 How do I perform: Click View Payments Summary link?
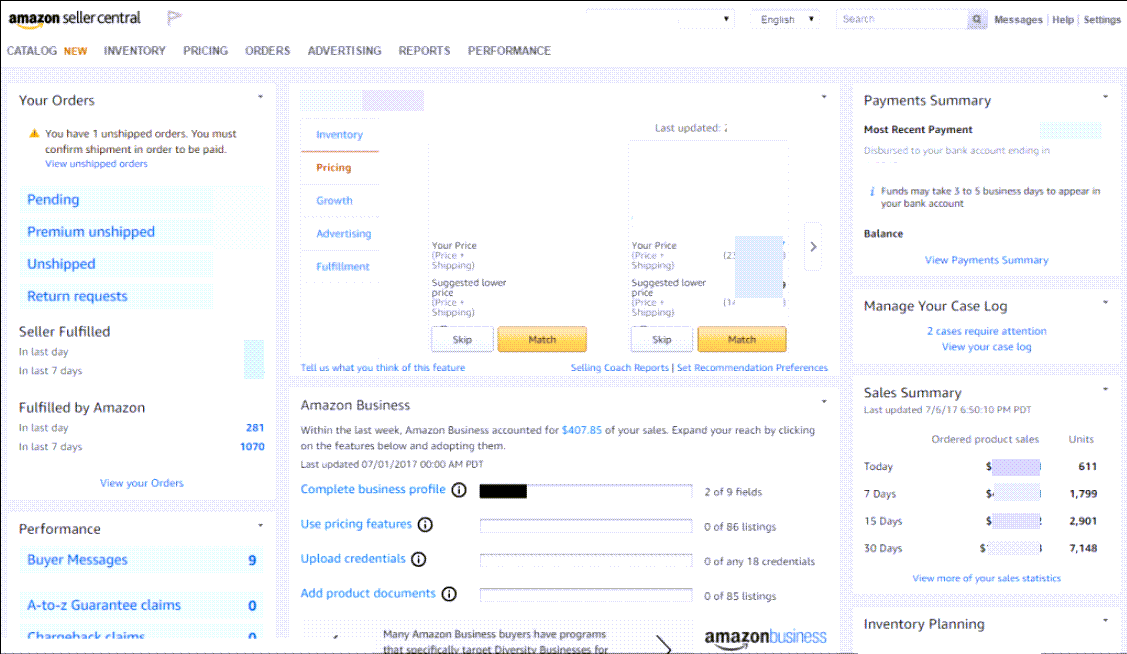[x=986, y=260]
